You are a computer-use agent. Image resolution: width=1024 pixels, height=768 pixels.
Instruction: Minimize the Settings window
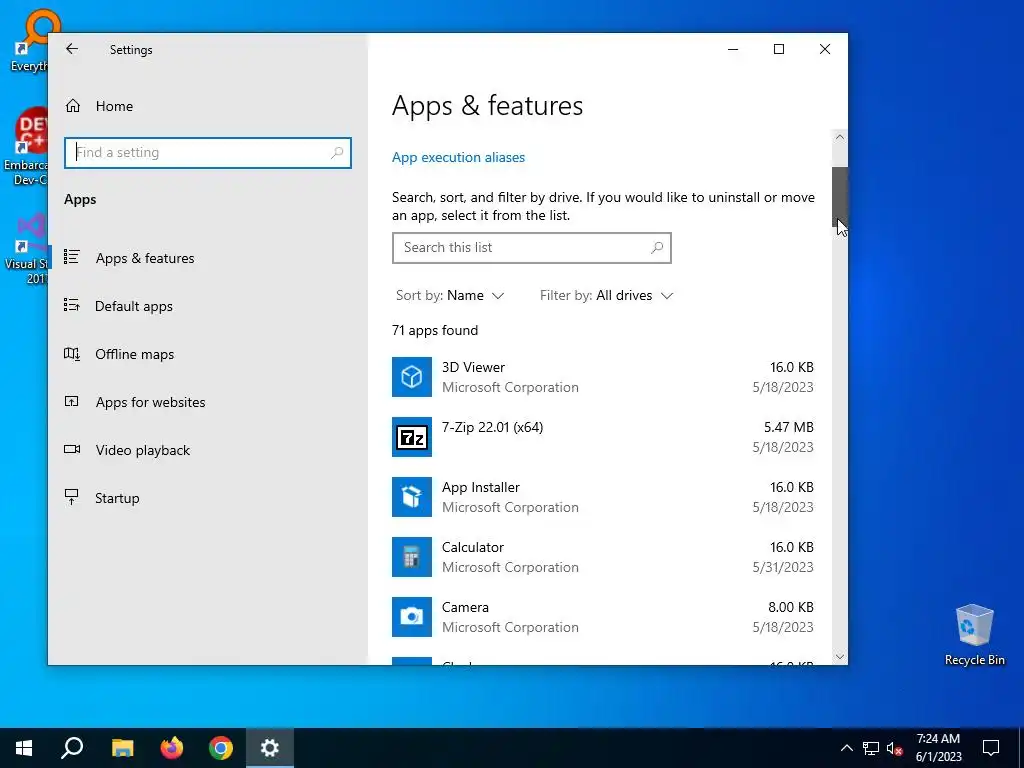[x=733, y=49]
